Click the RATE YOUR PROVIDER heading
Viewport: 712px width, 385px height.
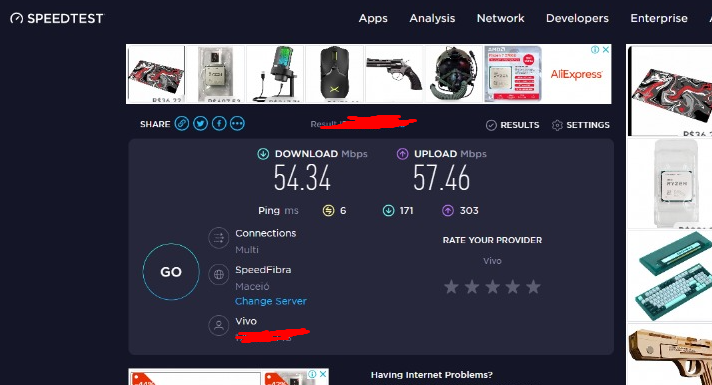pyautogui.click(x=492, y=240)
